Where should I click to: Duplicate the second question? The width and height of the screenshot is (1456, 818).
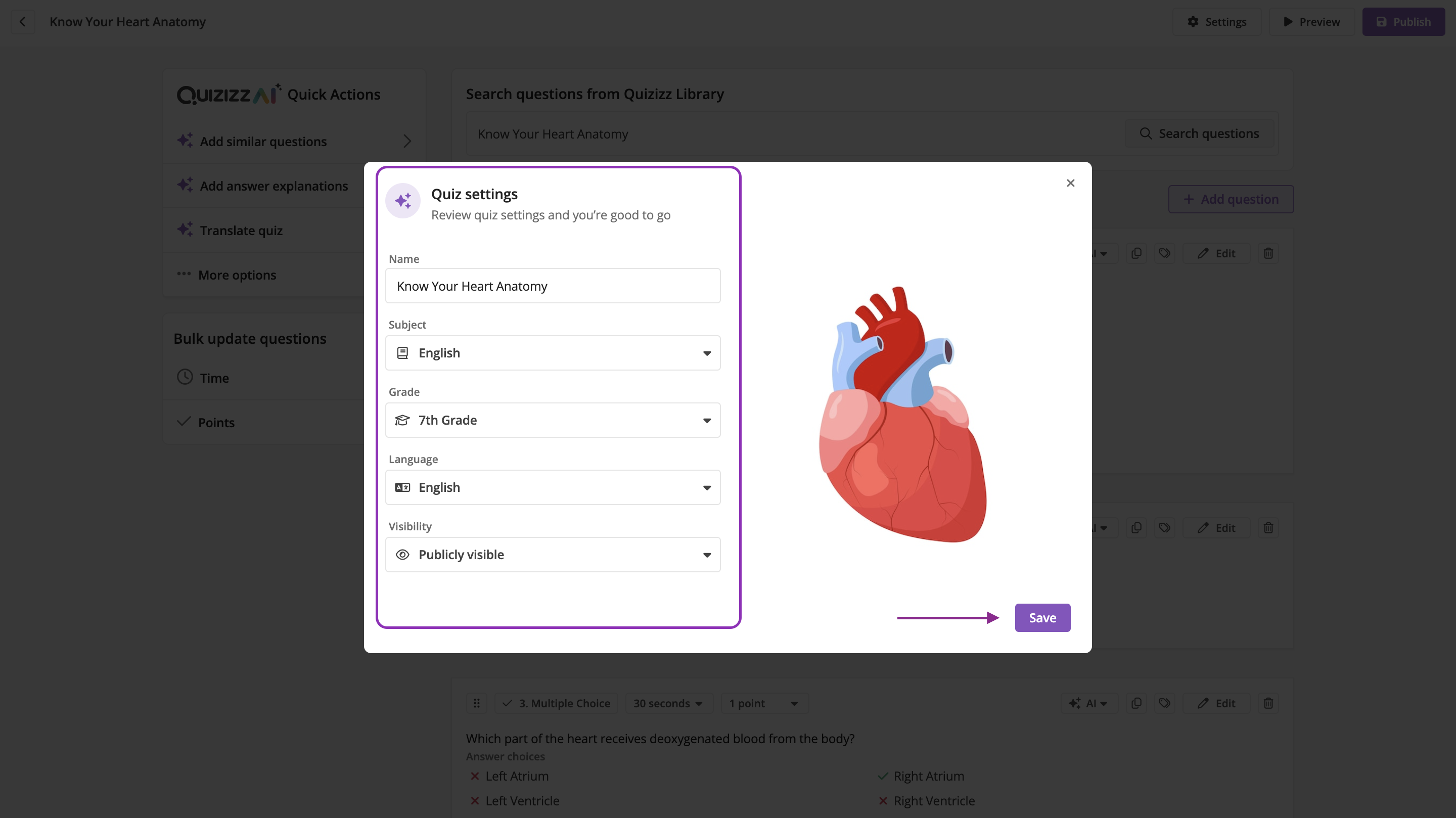click(1136, 527)
